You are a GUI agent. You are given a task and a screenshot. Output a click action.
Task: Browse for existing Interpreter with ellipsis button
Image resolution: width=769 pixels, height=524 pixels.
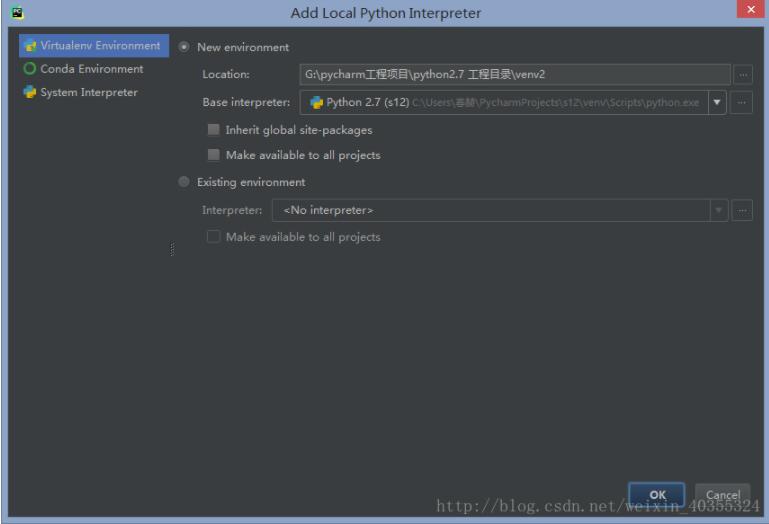click(743, 210)
